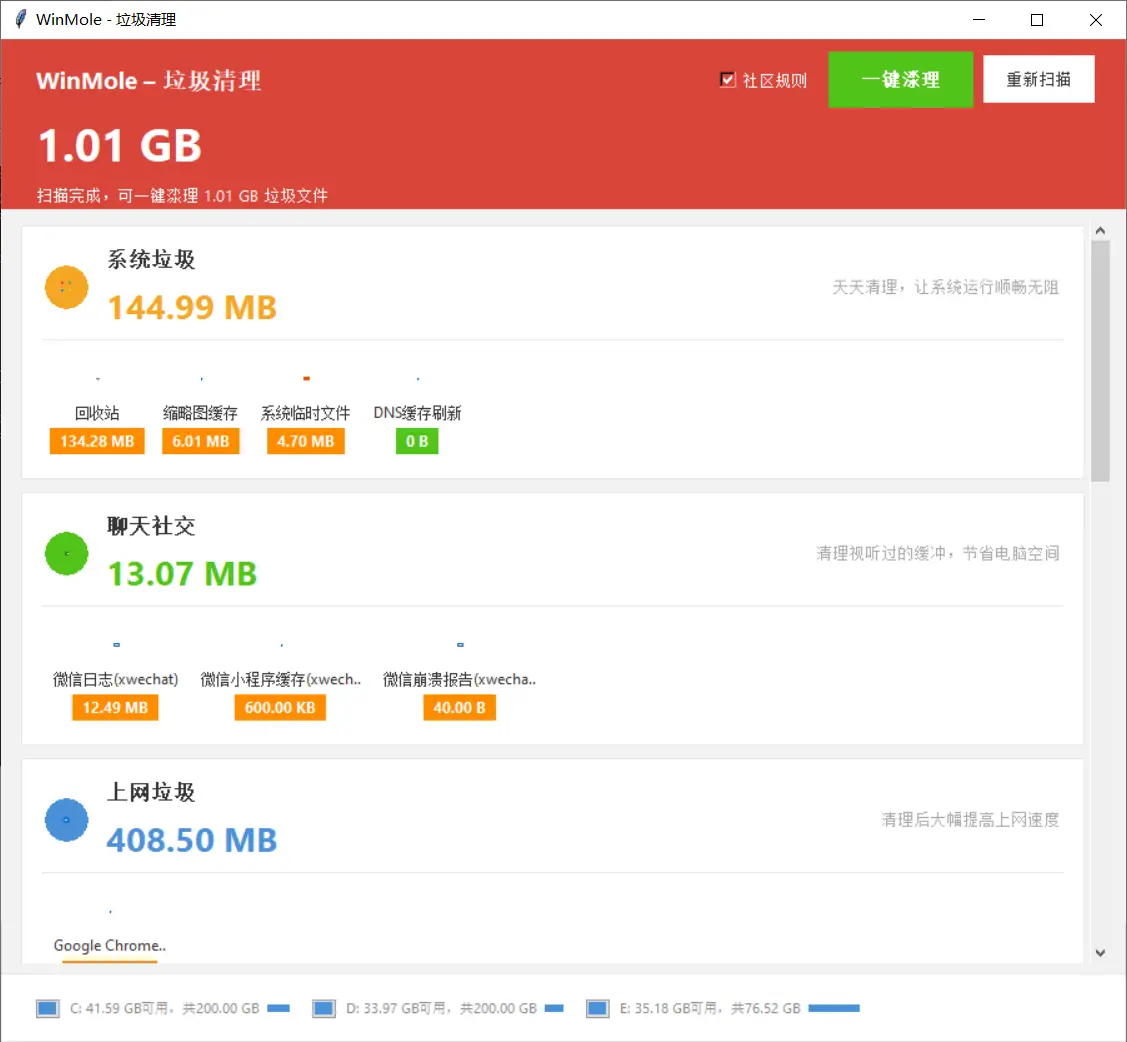Click the C: 41.59 GB free text

(x=165, y=1008)
